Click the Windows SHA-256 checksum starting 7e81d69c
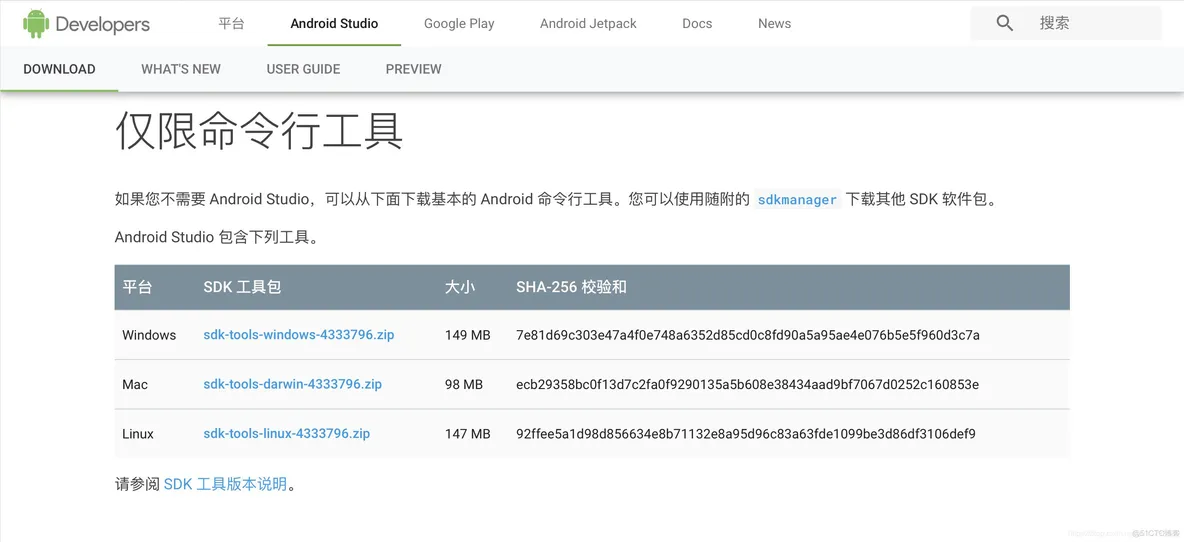1184x542 pixels. tap(748, 335)
